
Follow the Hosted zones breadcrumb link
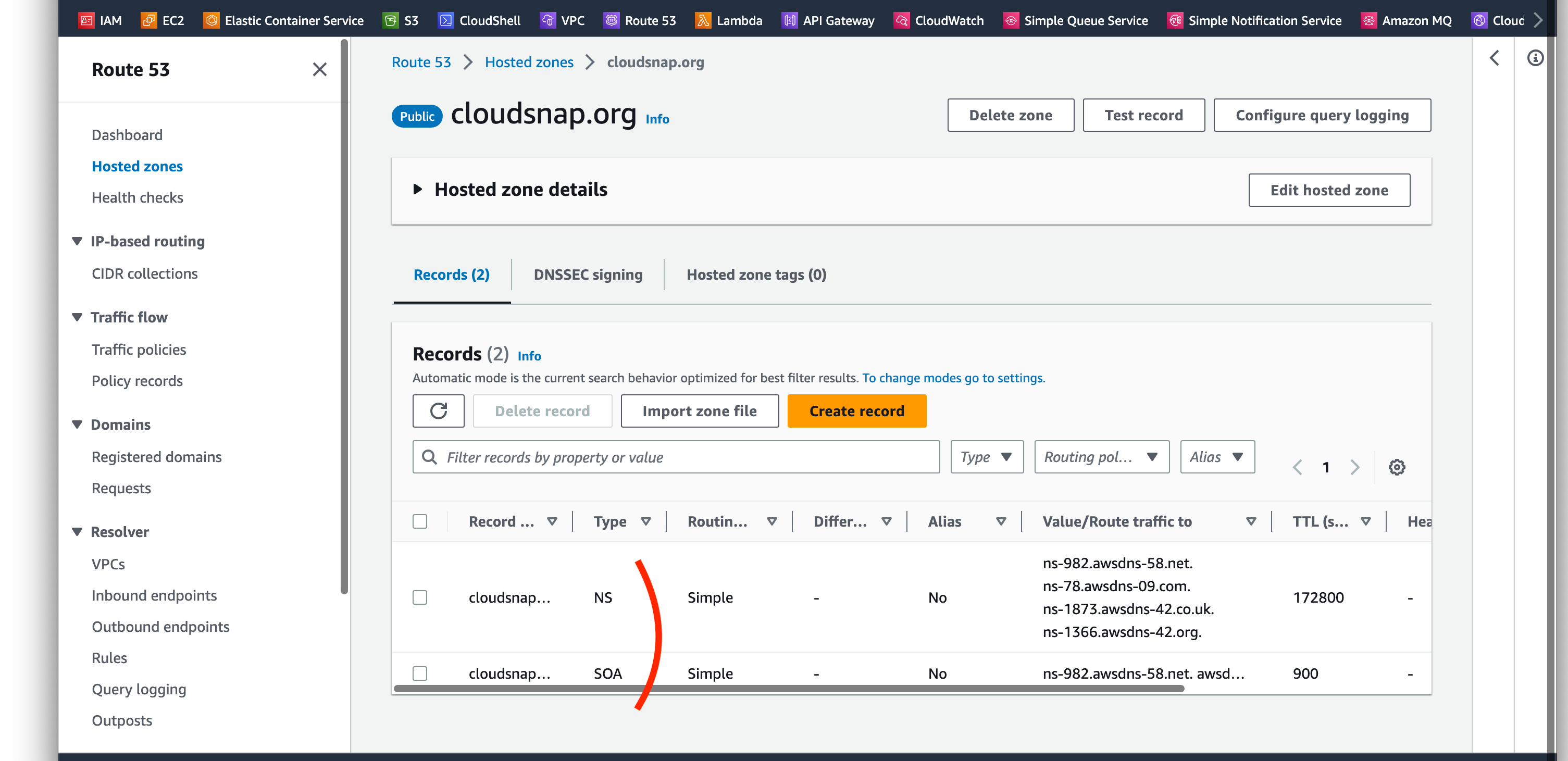coord(529,62)
